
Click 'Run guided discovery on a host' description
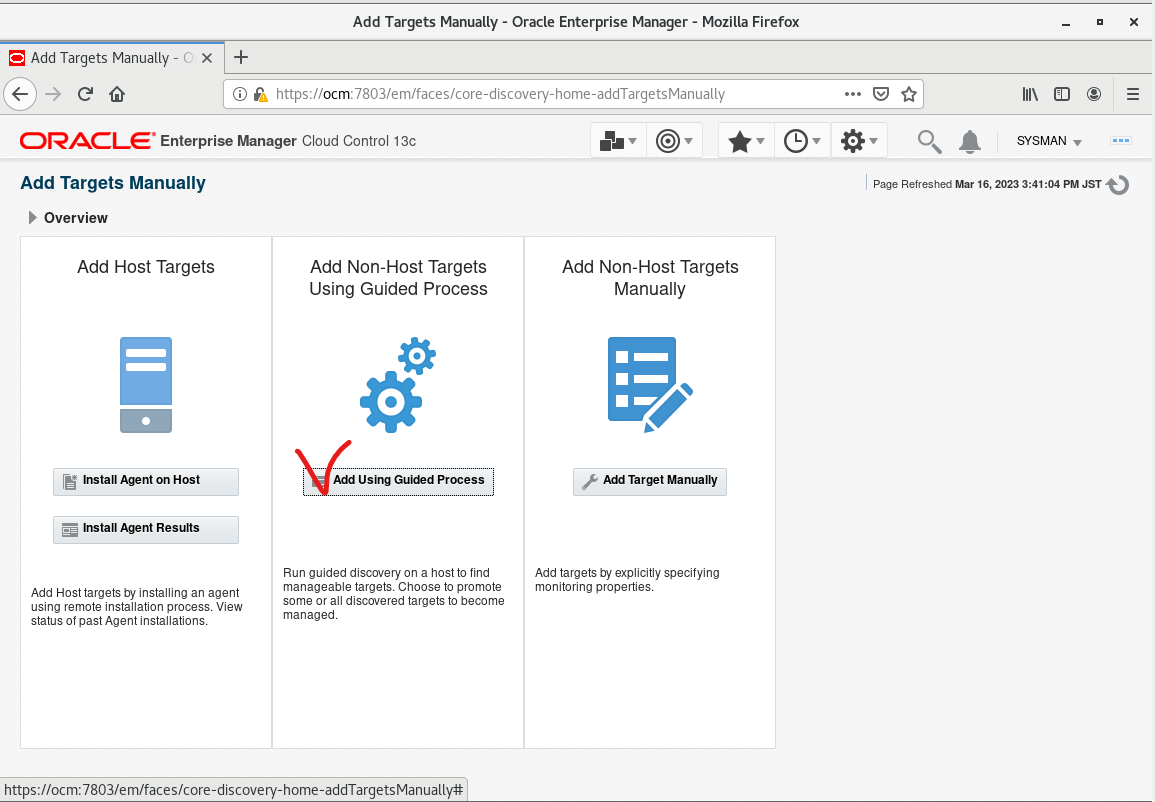click(394, 594)
